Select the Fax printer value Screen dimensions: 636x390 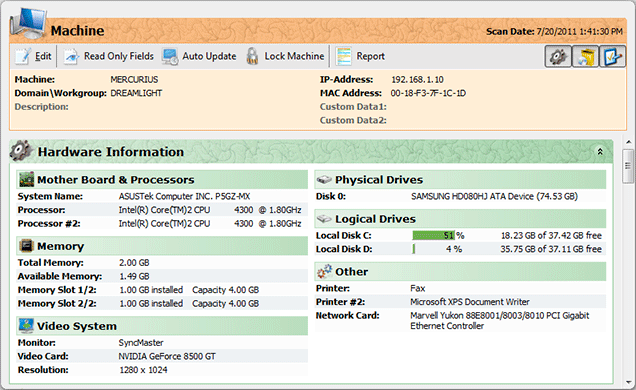pos(418,288)
